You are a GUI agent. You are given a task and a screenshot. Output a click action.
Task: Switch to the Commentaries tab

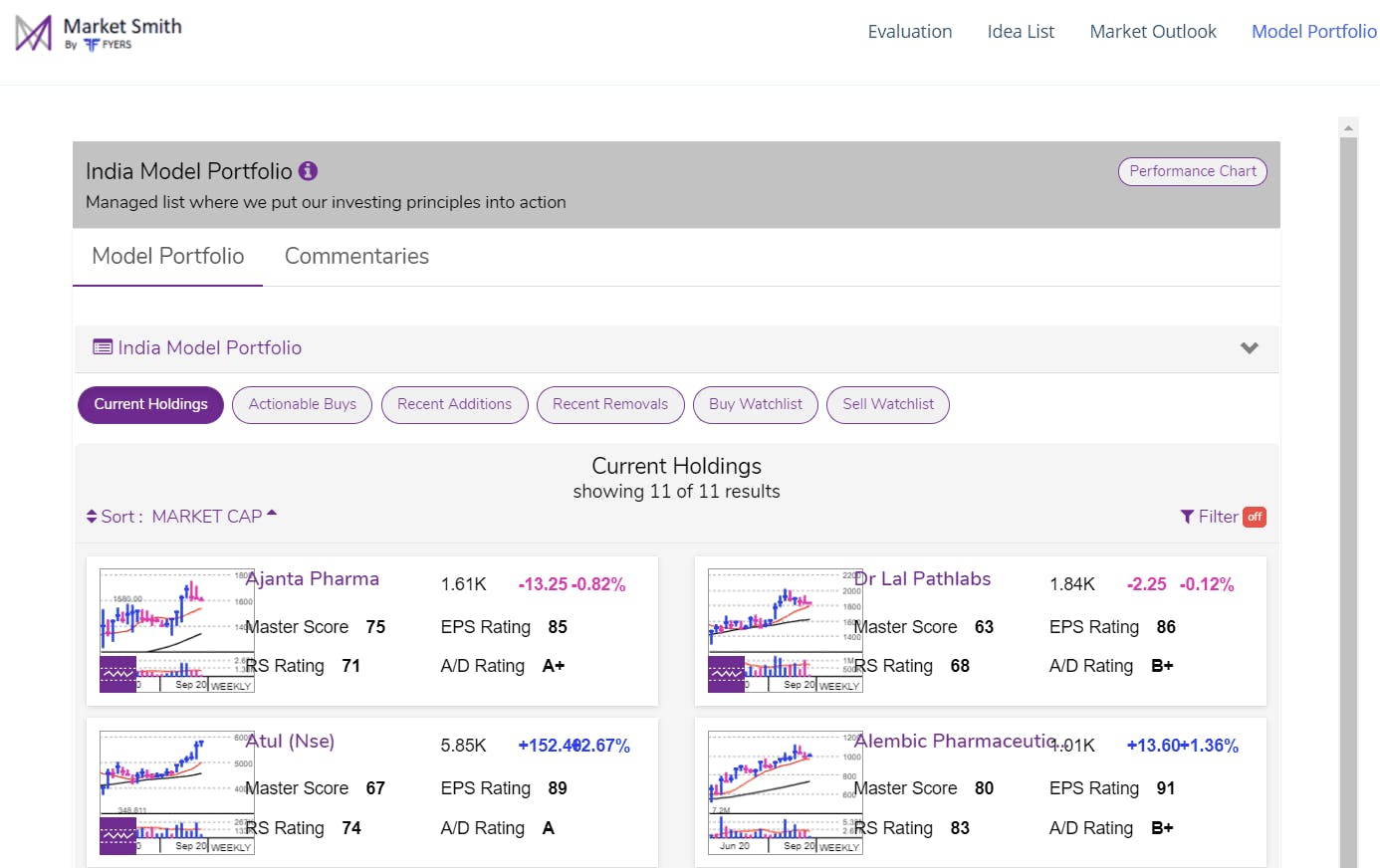[x=356, y=256]
